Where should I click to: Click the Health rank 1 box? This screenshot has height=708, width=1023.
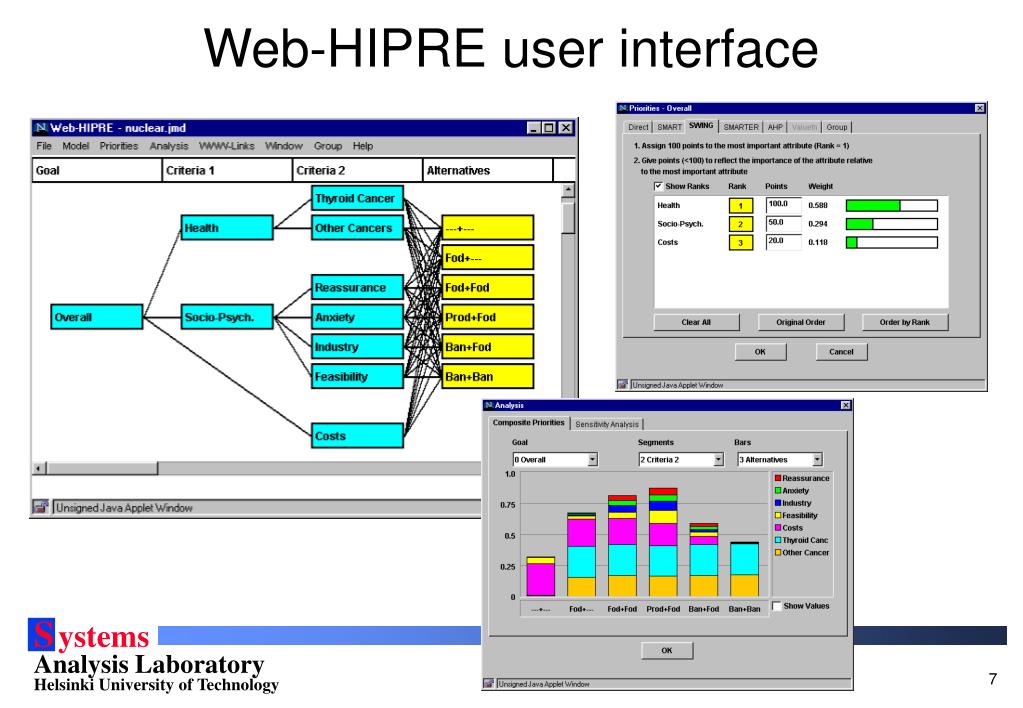pos(741,206)
